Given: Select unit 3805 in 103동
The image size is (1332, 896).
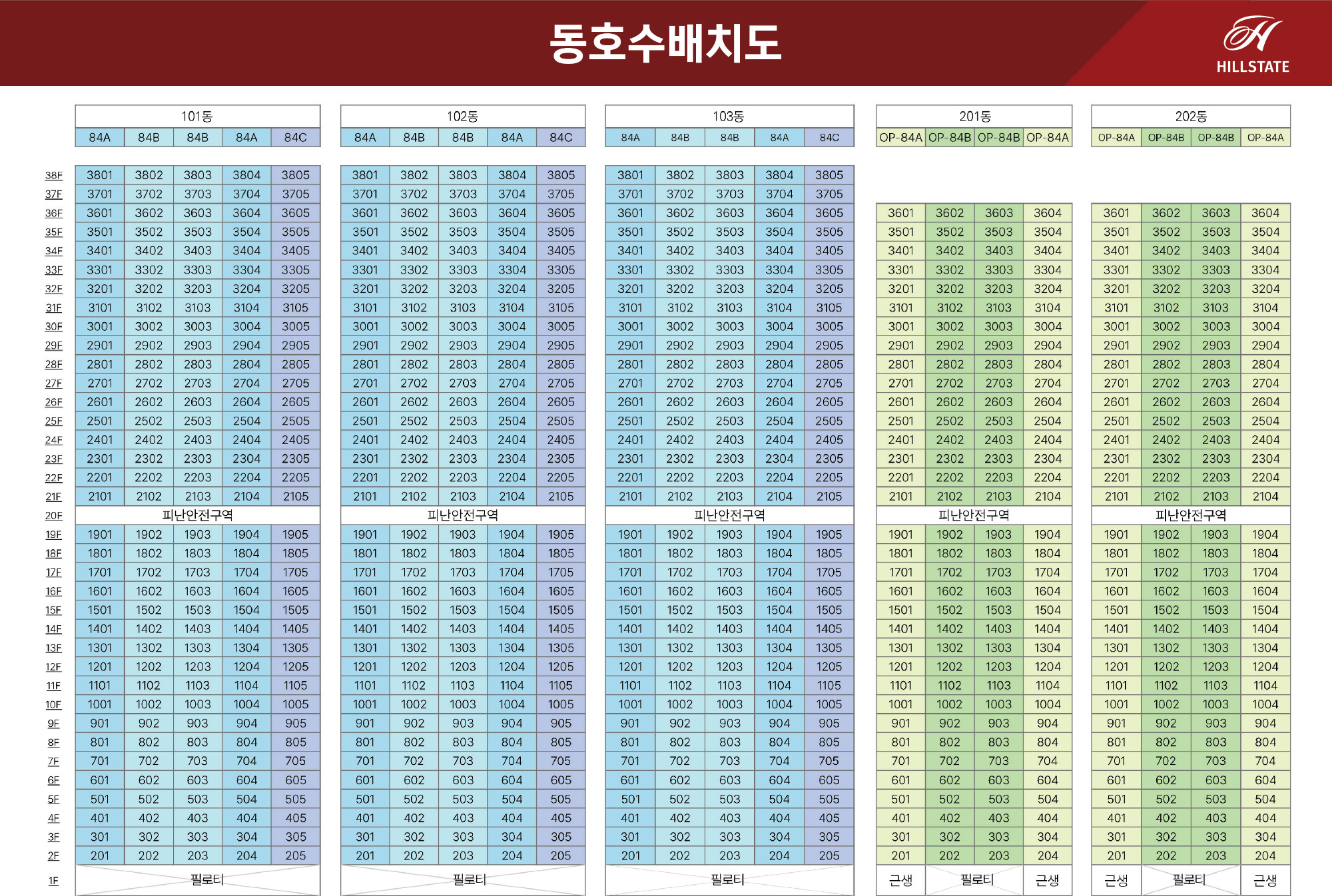Looking at the screenshot, I should (x=829, y=175).
